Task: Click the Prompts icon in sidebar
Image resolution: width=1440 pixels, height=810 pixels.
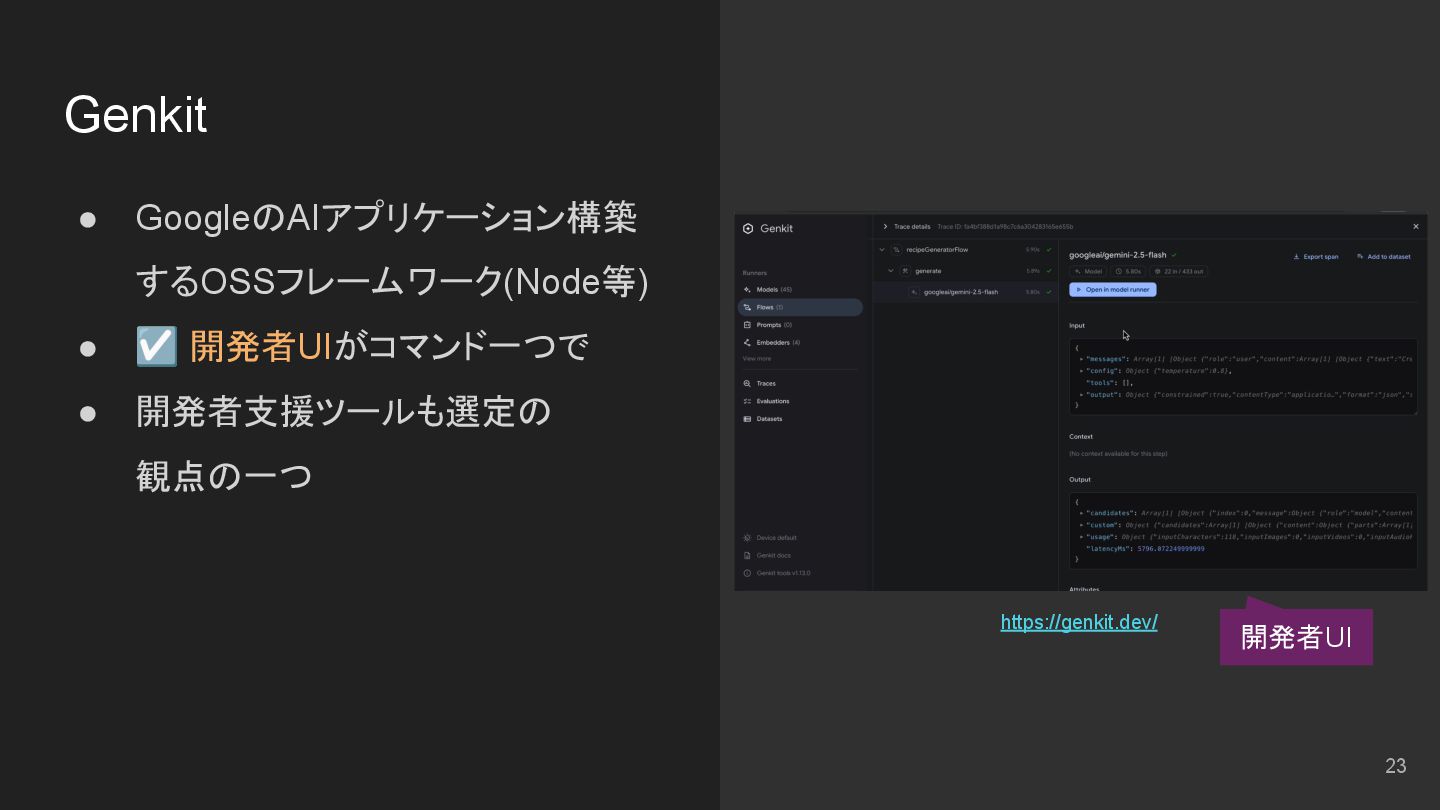Action: 747,325
